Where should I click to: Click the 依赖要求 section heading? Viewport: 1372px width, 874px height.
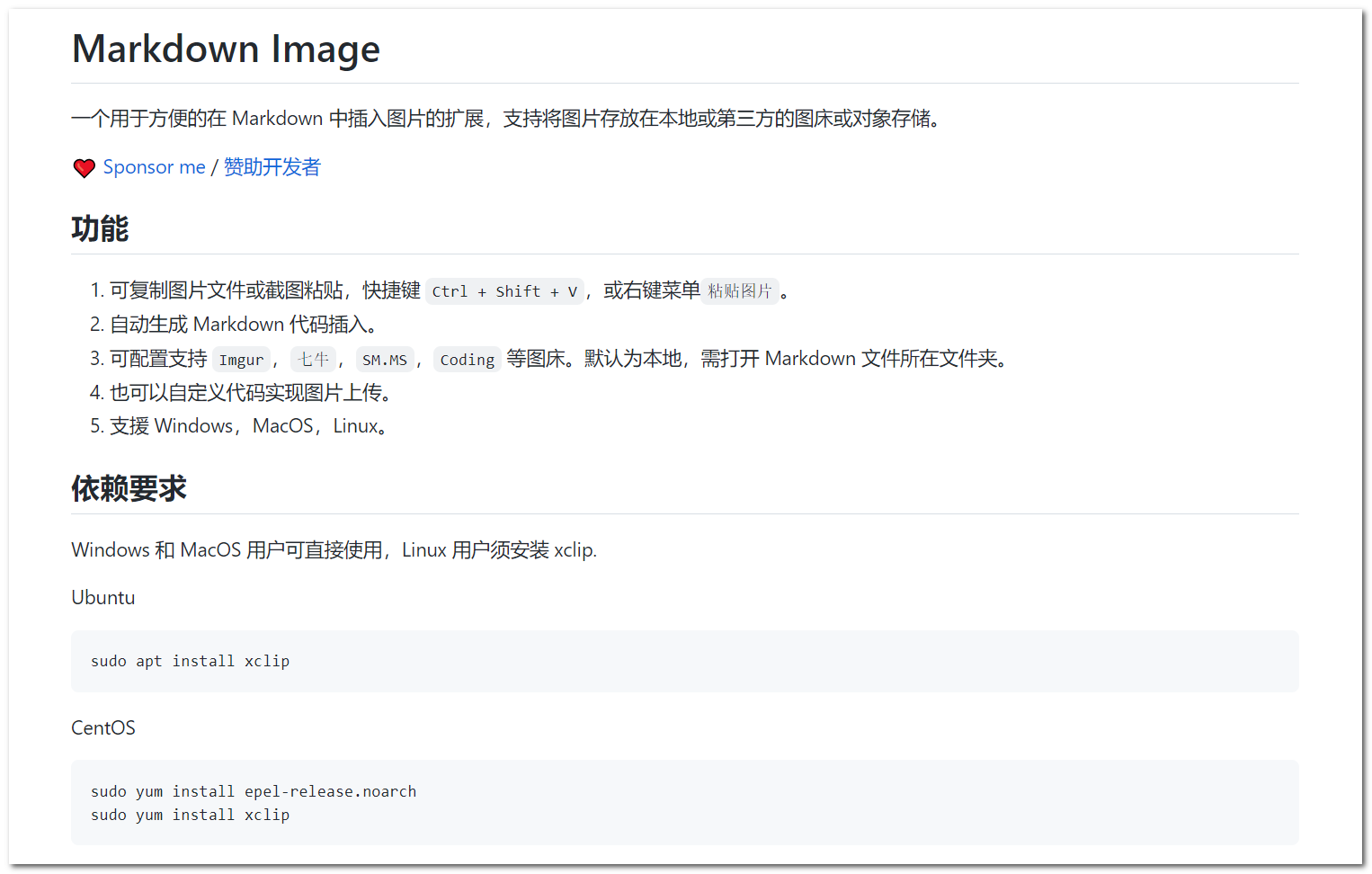click(x=129, y=488)
